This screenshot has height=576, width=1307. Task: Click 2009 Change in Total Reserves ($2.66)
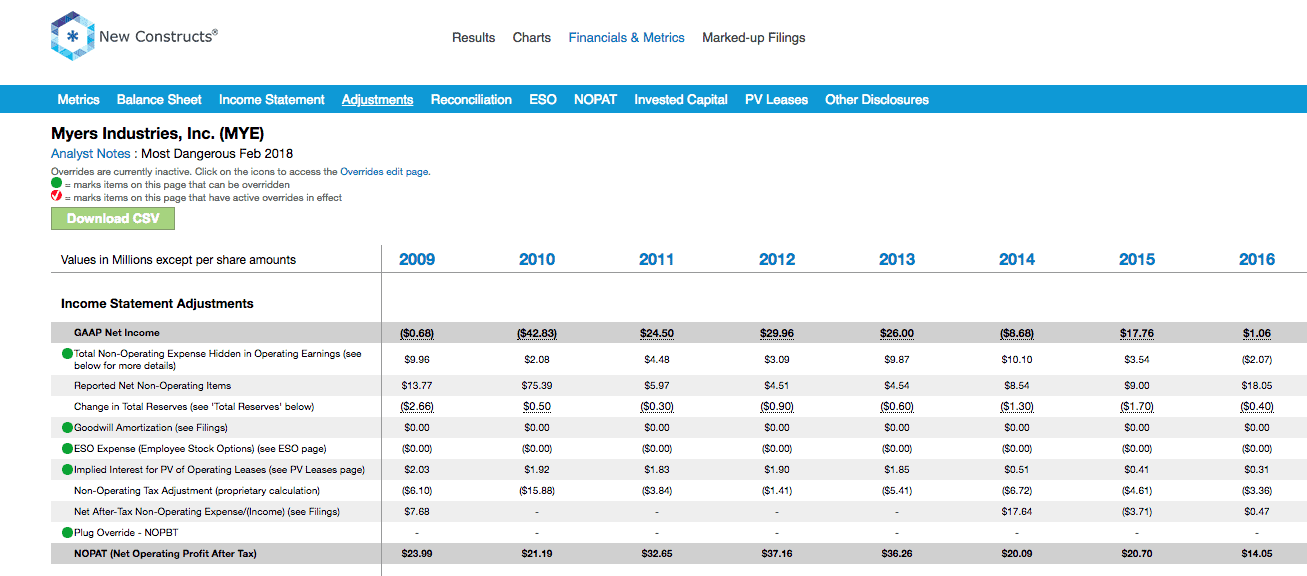coord(417,407)
